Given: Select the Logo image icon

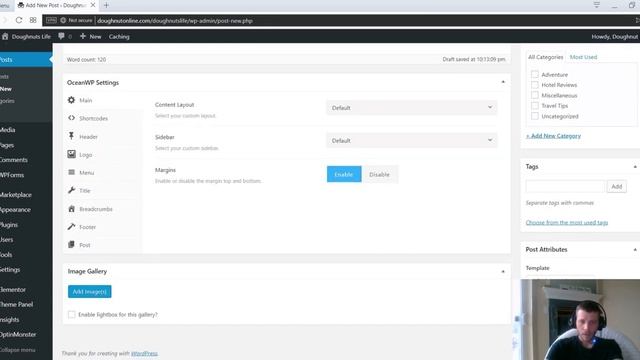Looking at the screenshot, I should pos(71,154).
